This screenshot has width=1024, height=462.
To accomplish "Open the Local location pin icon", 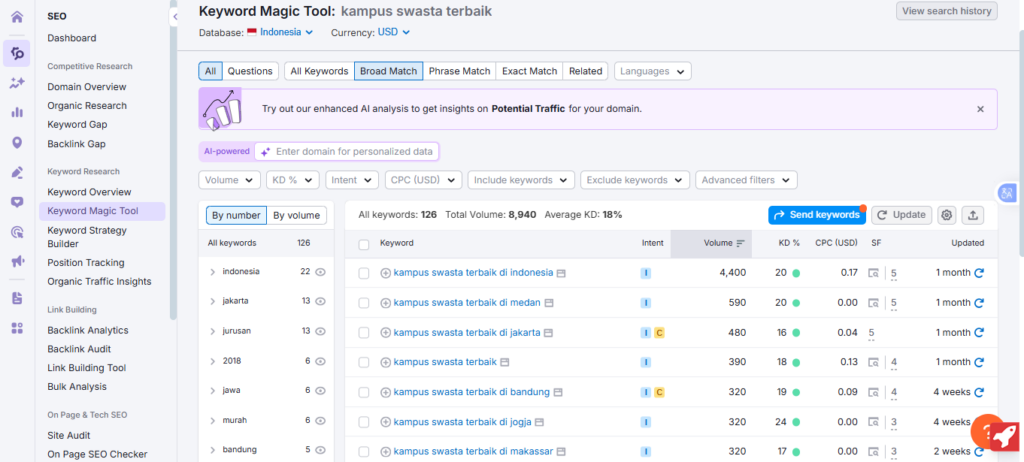I will click(x=16, y=142).
